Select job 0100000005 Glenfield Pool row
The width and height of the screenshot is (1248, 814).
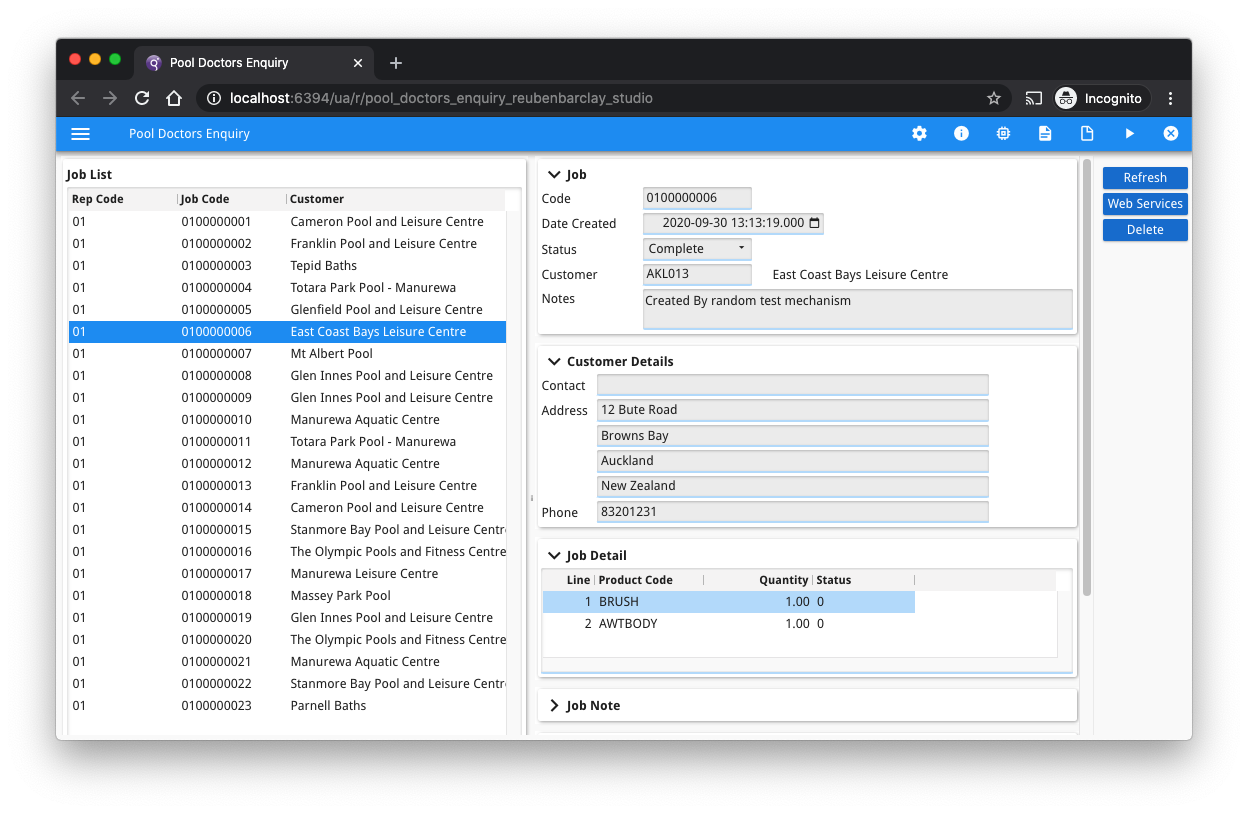[x=287, y=310]
